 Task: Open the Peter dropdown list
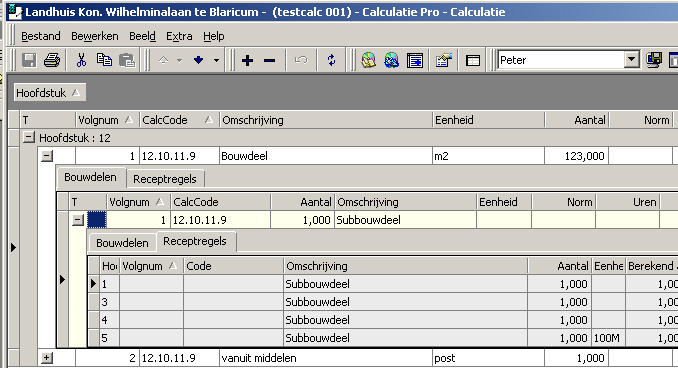pos(631,60)
